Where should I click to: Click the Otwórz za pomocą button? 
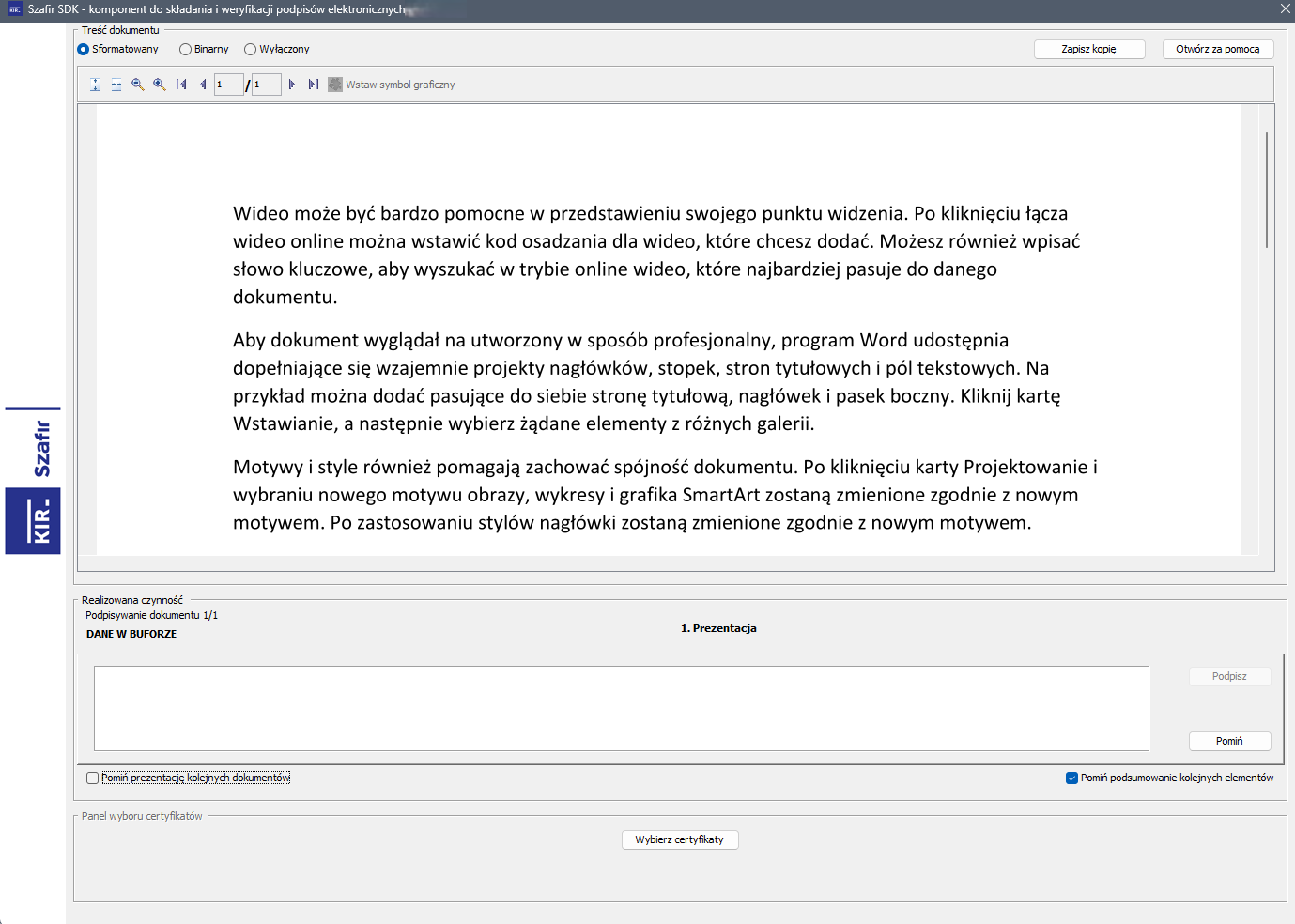1217,50
